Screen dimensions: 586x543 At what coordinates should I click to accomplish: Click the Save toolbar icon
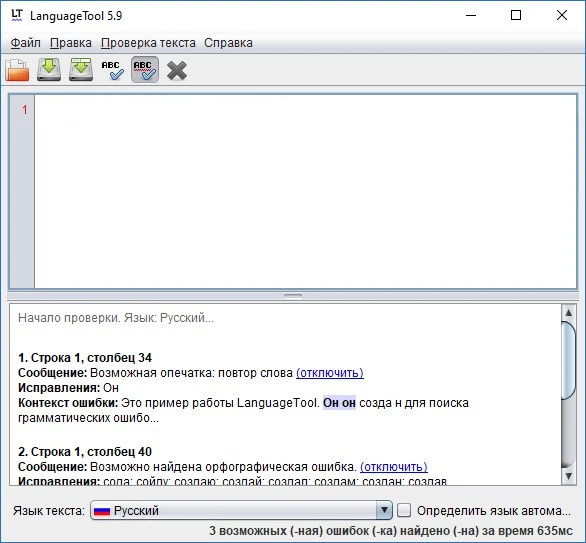point(49,70)
